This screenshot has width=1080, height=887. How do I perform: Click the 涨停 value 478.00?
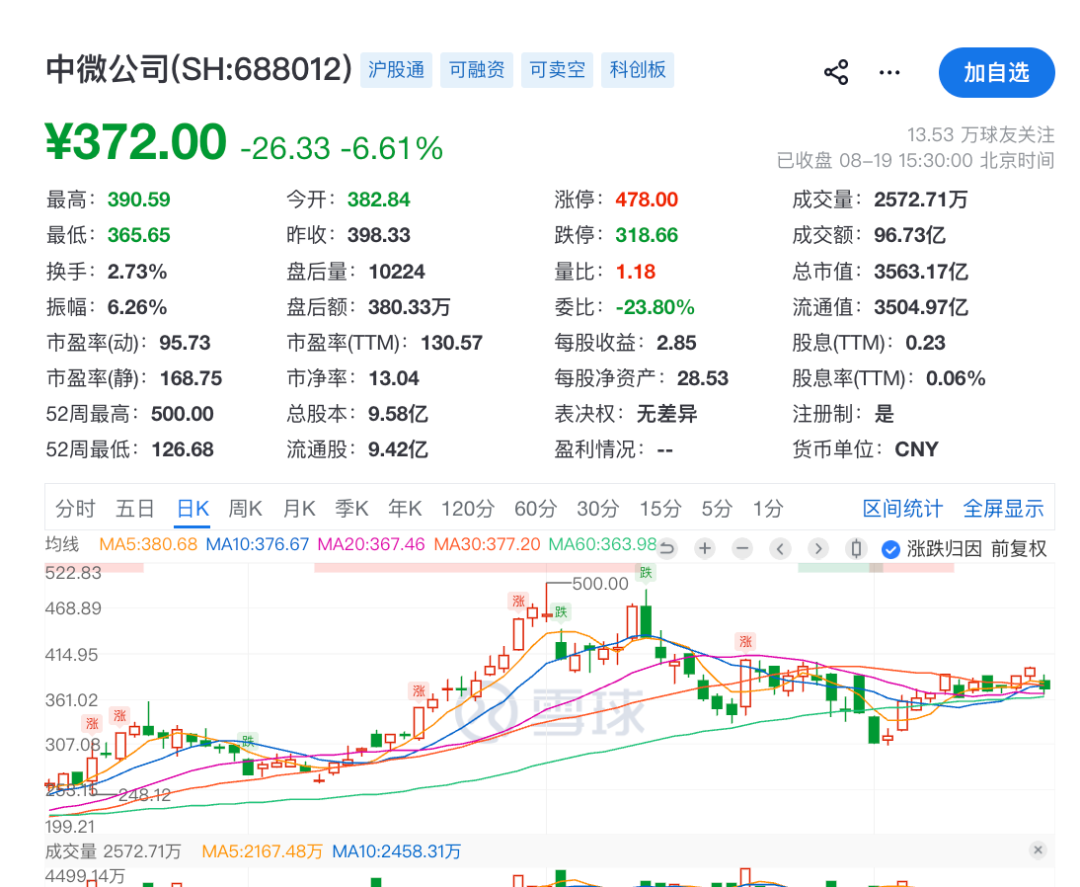click(647, 200)
